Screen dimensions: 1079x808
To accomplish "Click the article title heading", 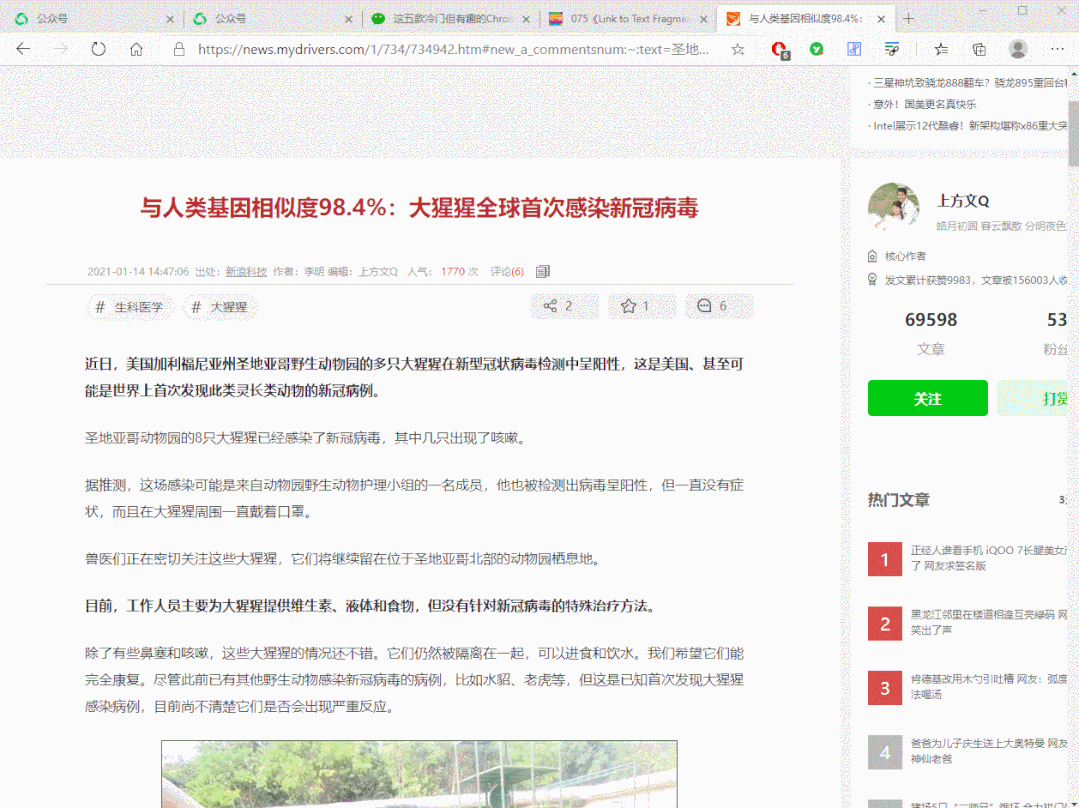I will tap(419, 207).
